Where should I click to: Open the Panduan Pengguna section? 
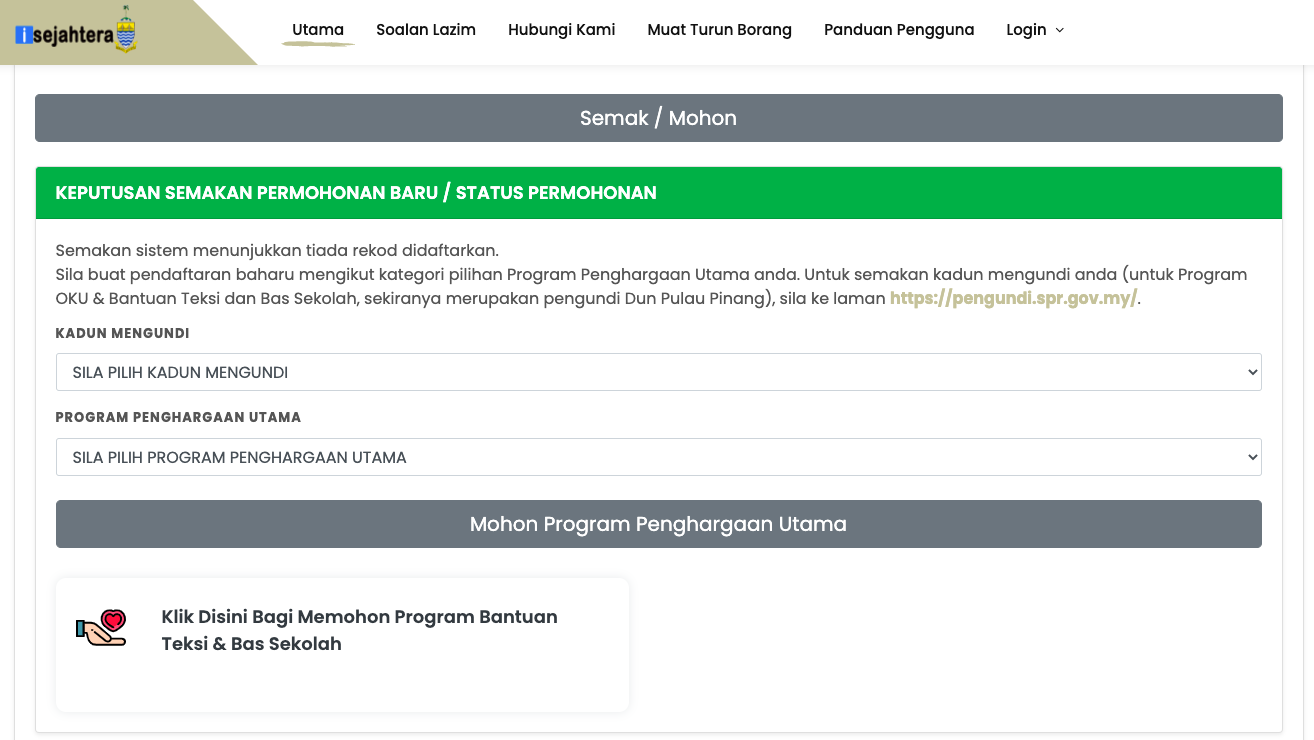coord(898,29)
